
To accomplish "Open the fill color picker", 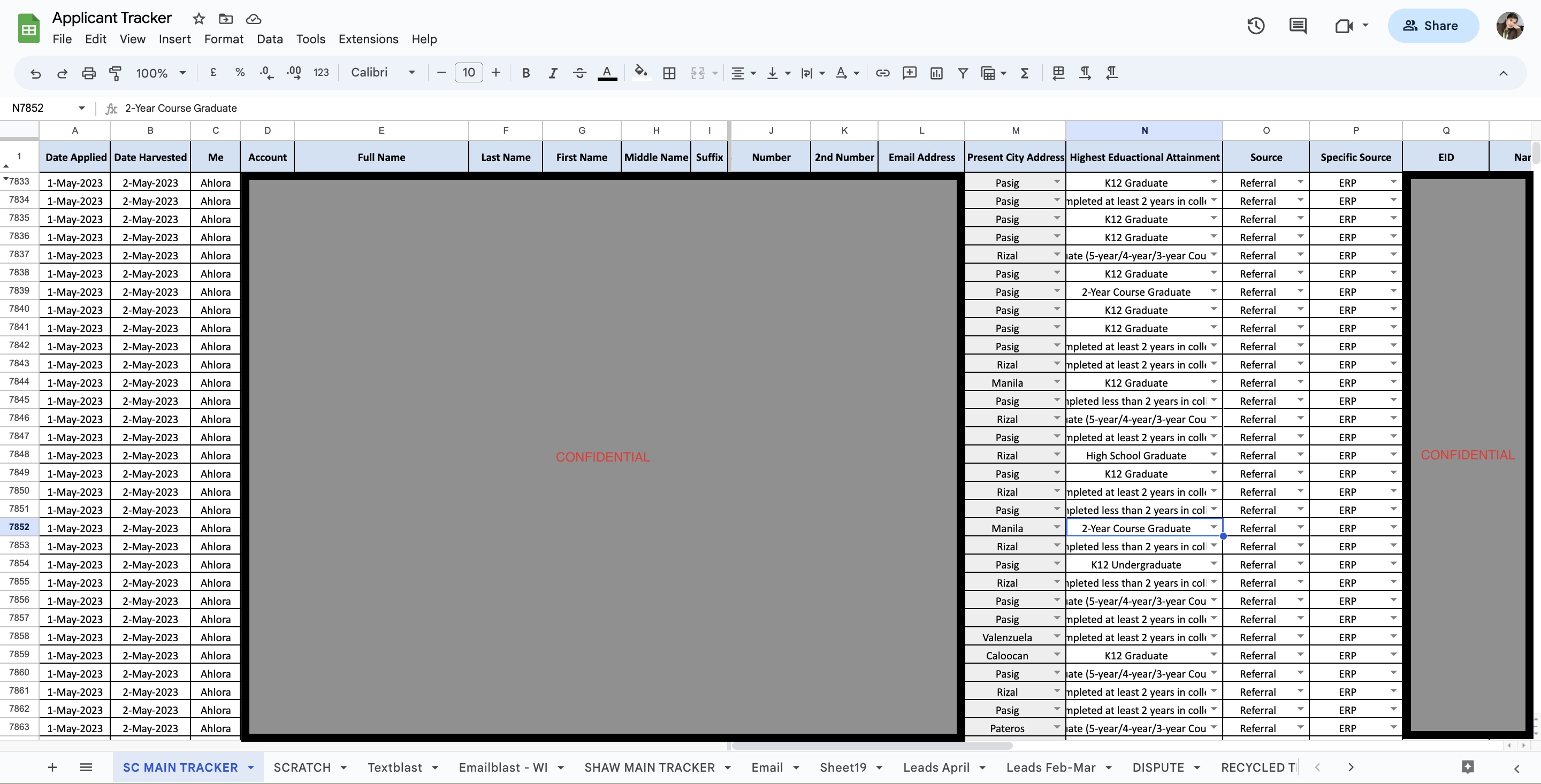I will [640, 73].
